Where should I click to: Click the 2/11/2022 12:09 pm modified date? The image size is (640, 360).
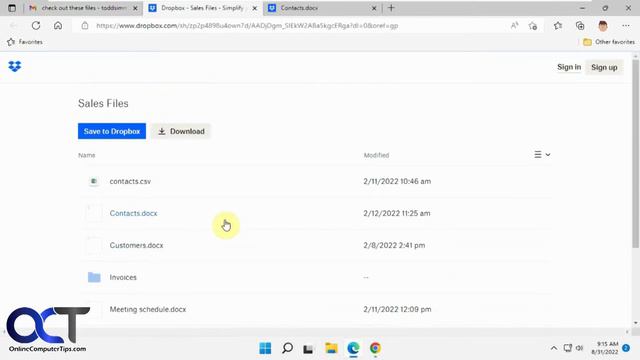pyautogui.click(x=397, y=309)
